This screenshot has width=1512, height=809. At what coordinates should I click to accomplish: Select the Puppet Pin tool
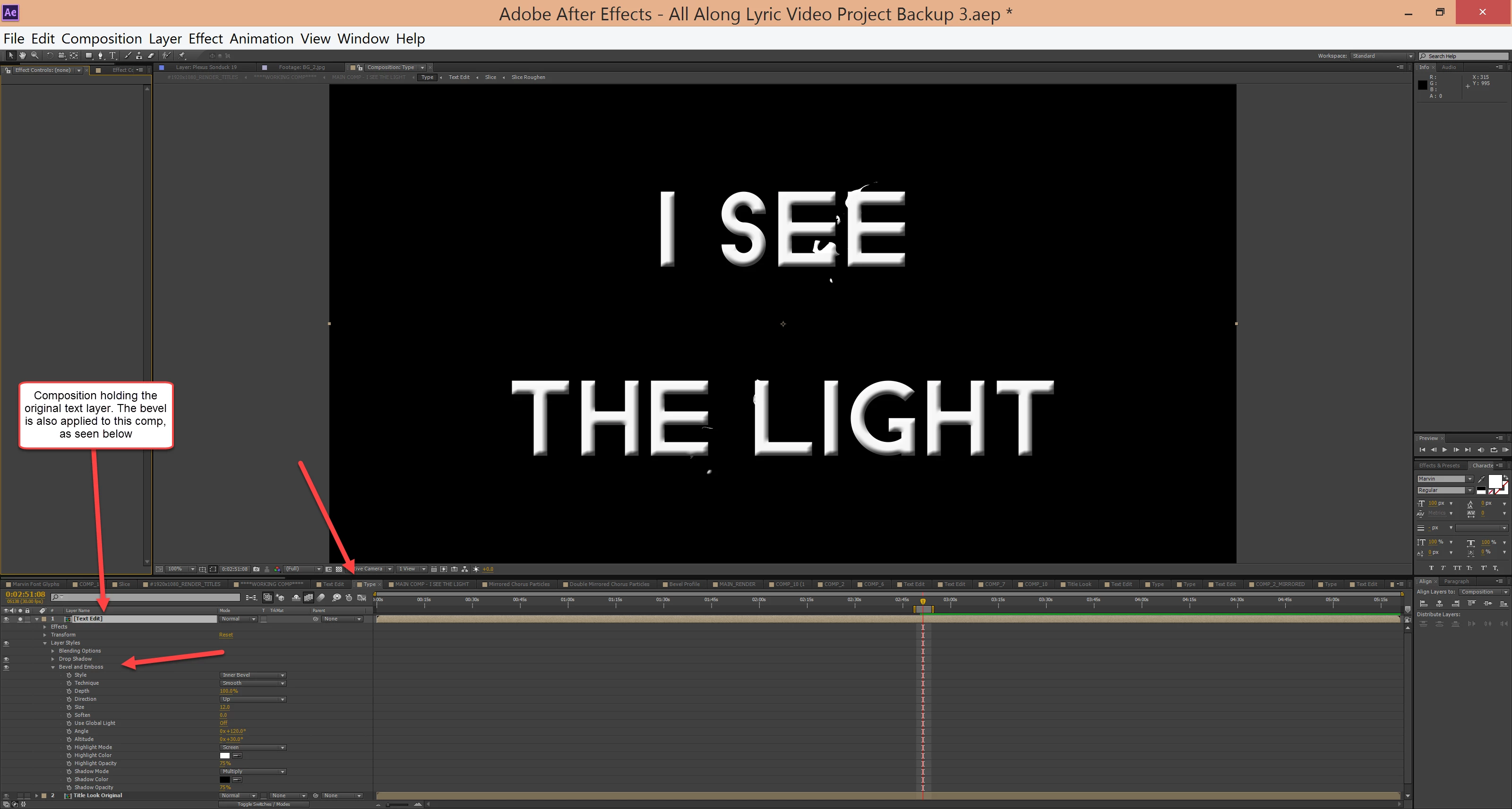click(182, 56)
